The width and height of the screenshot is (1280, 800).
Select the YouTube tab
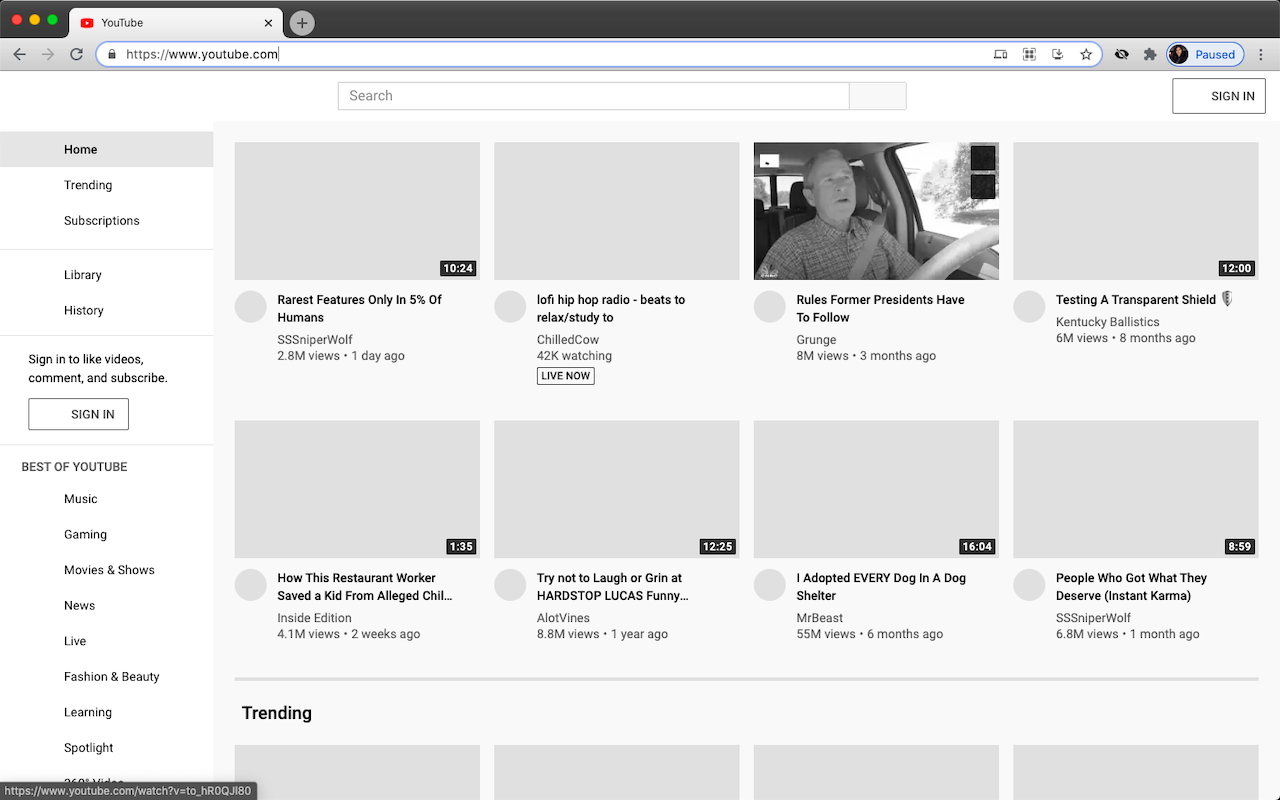[x=176, y=23]
